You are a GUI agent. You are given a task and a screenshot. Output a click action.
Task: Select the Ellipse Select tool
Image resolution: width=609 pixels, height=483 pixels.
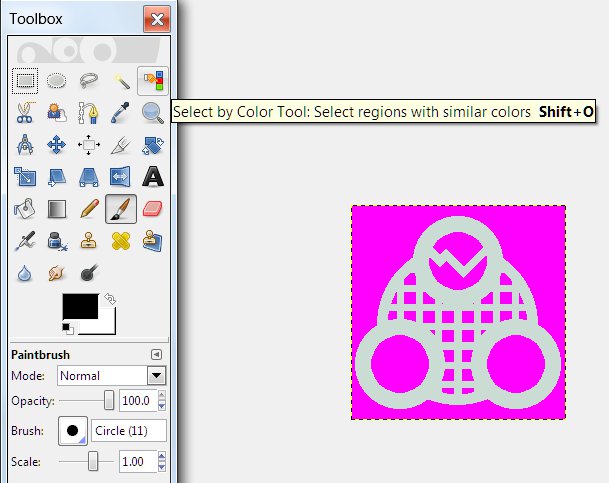point(57,81)
